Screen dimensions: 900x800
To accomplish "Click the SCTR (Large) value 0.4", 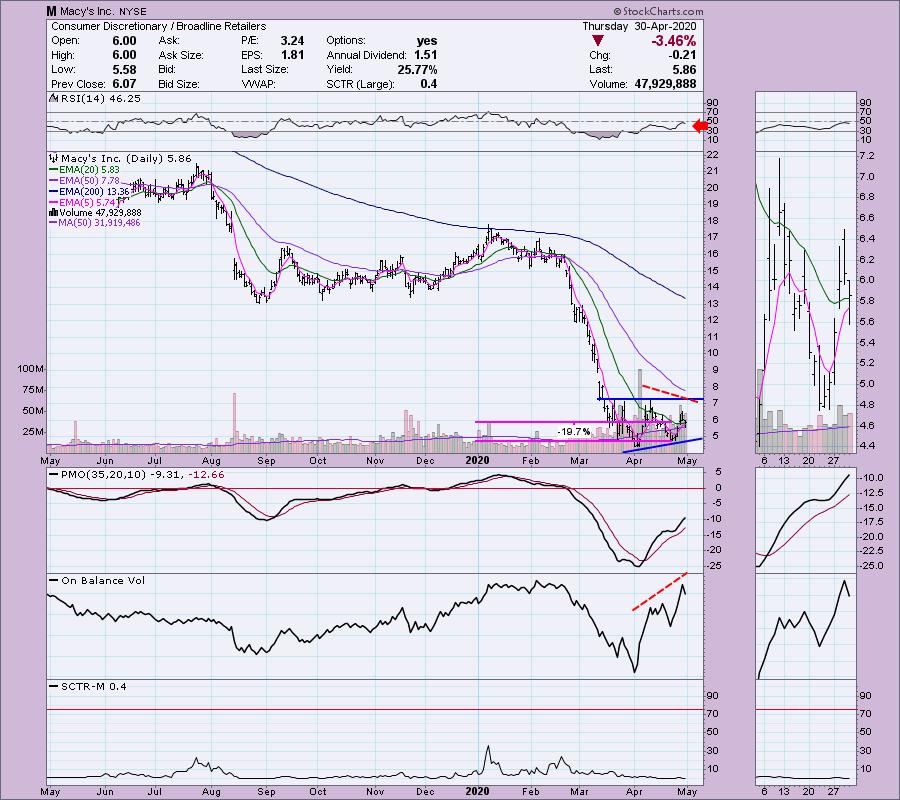I will pyautogui.click(x=428, y=84).
